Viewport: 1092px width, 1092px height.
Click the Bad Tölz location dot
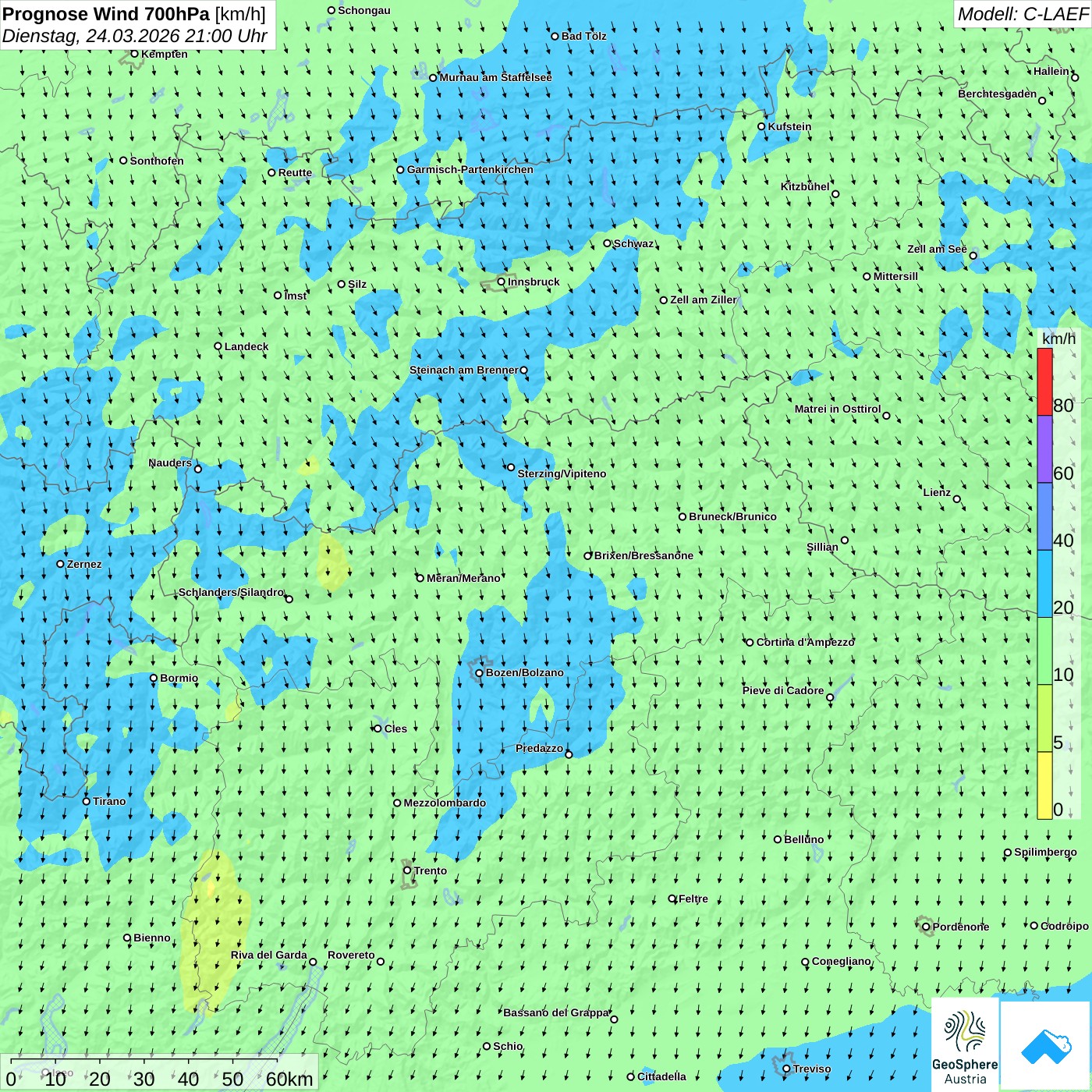(x=555, y=36)
